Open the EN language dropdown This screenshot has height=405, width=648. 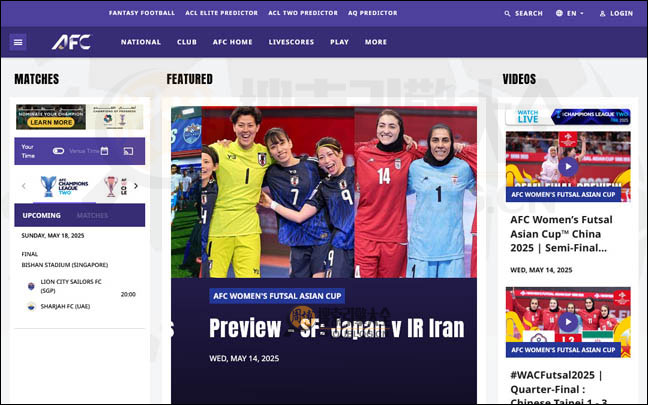(x=575, y=13)
